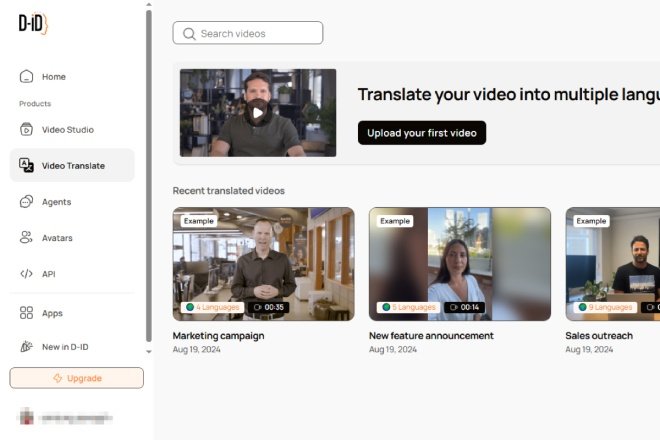Image resolution: width=660 pixels, height=440 pixels.
Task: Click the user avatar at sidebar bottom
Action: (27, 417)
